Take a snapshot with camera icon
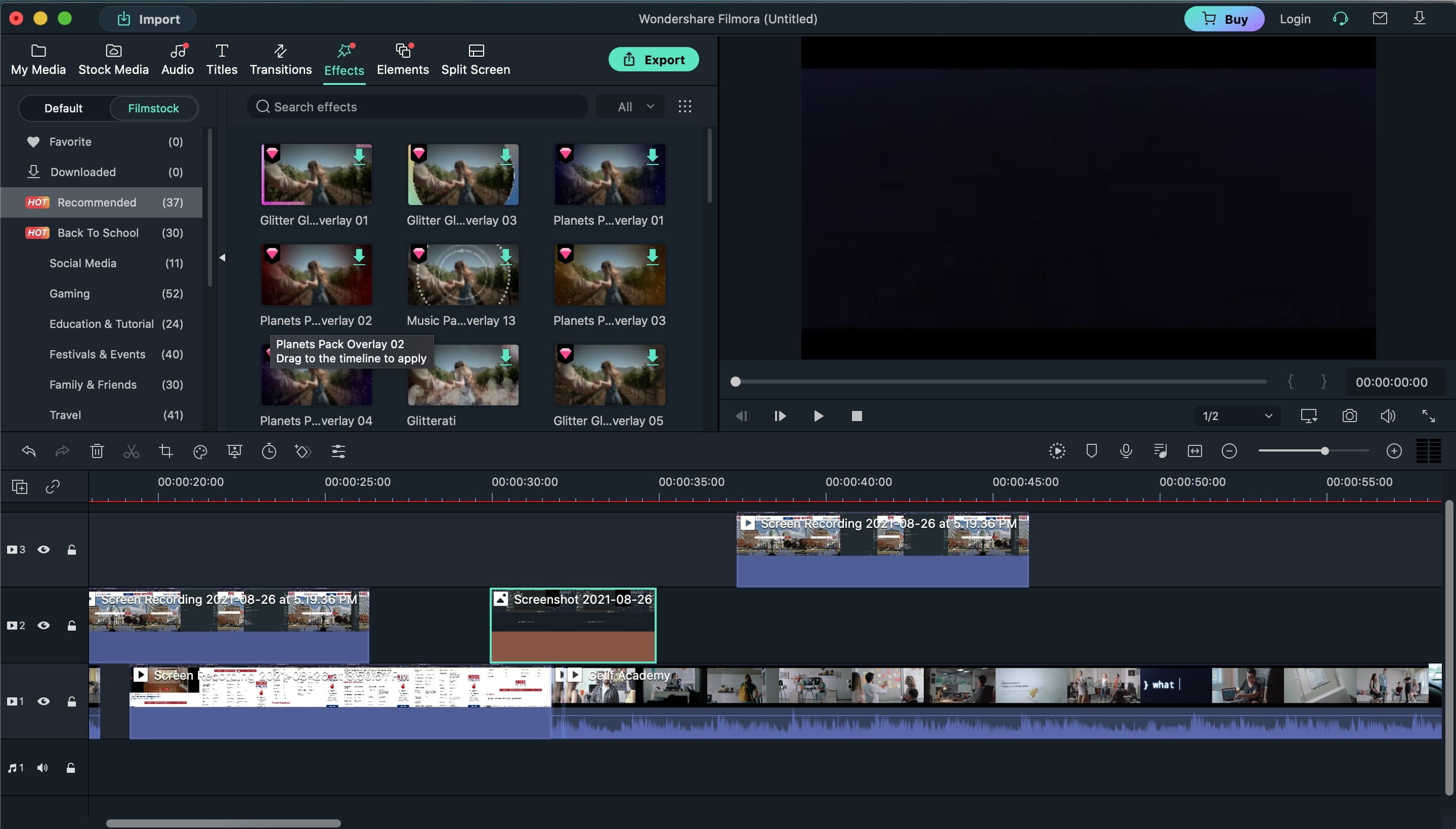This screenshot has width=1456, height=829. tap(1349, 416)
